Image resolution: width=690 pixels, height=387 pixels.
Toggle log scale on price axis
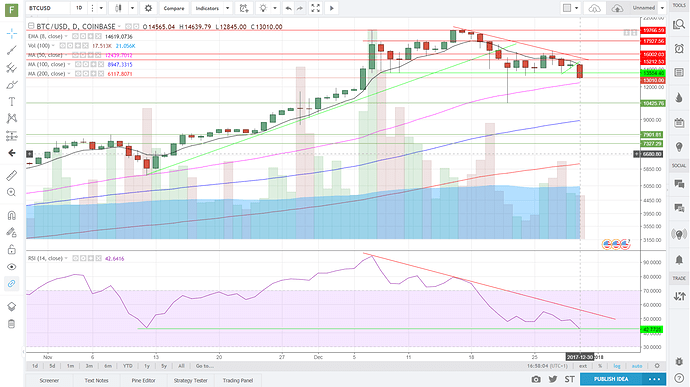[617, 366]
